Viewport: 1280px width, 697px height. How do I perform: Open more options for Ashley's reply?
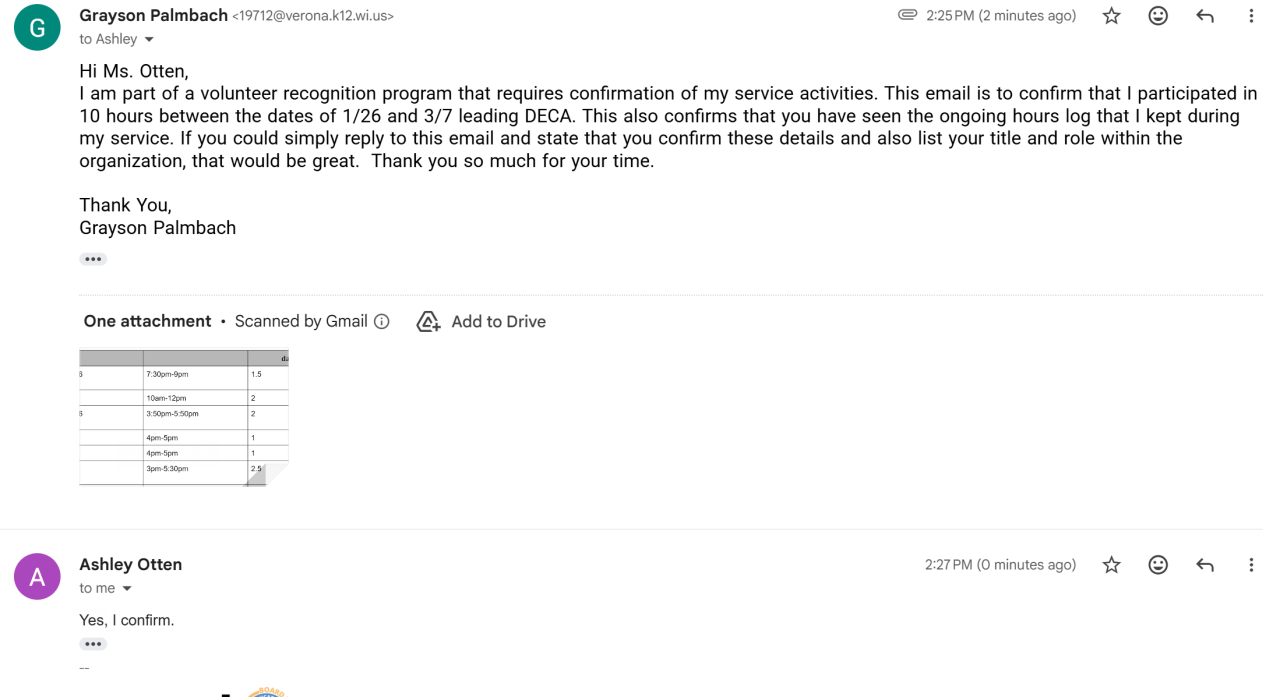(x=1250, y=565)
